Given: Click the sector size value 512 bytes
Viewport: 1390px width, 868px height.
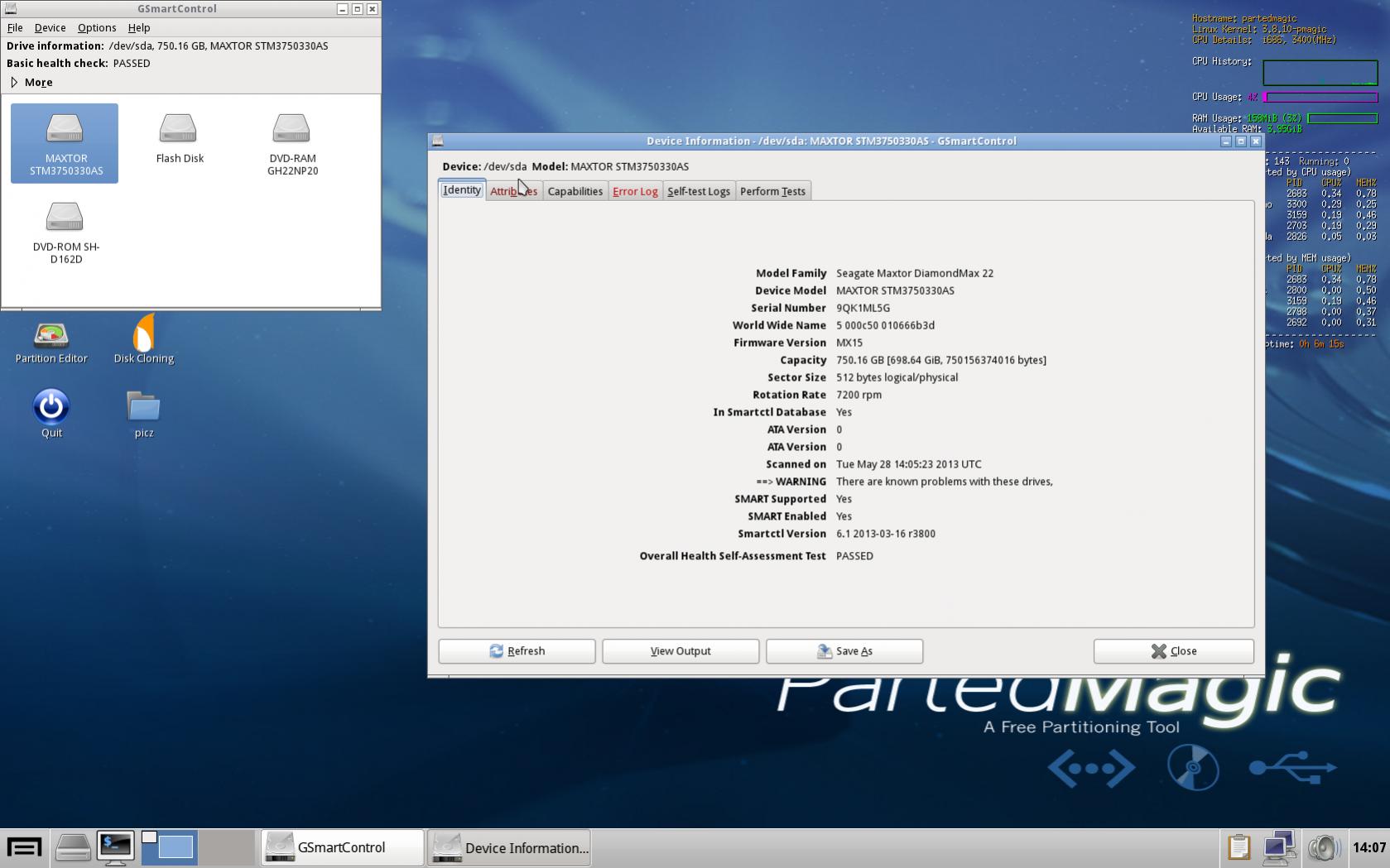Looking at the screenshot, I should click(897, 377).
